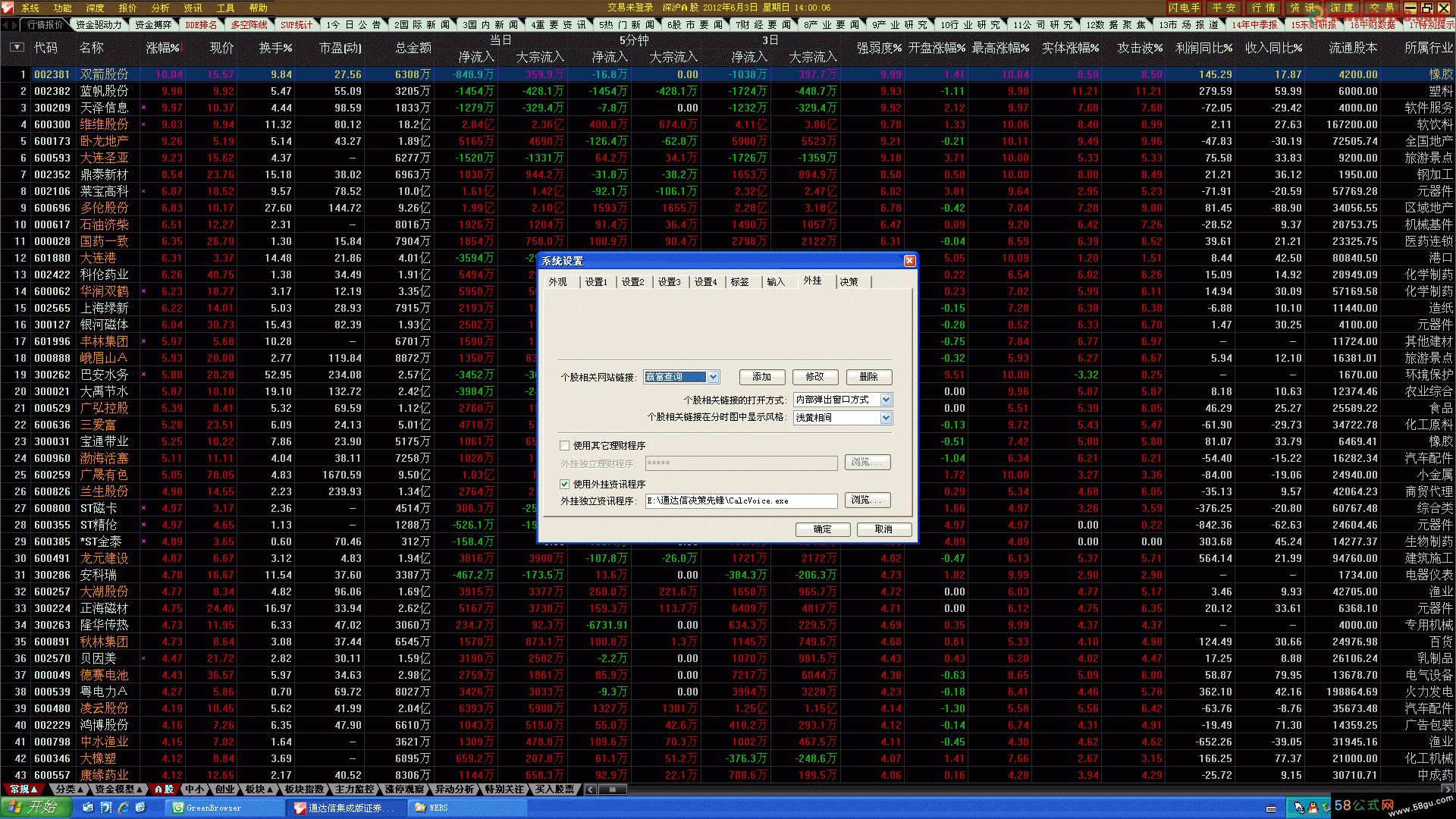
Task: Open the 资金模型 bottom tab popup
Action: coord(119,789)
